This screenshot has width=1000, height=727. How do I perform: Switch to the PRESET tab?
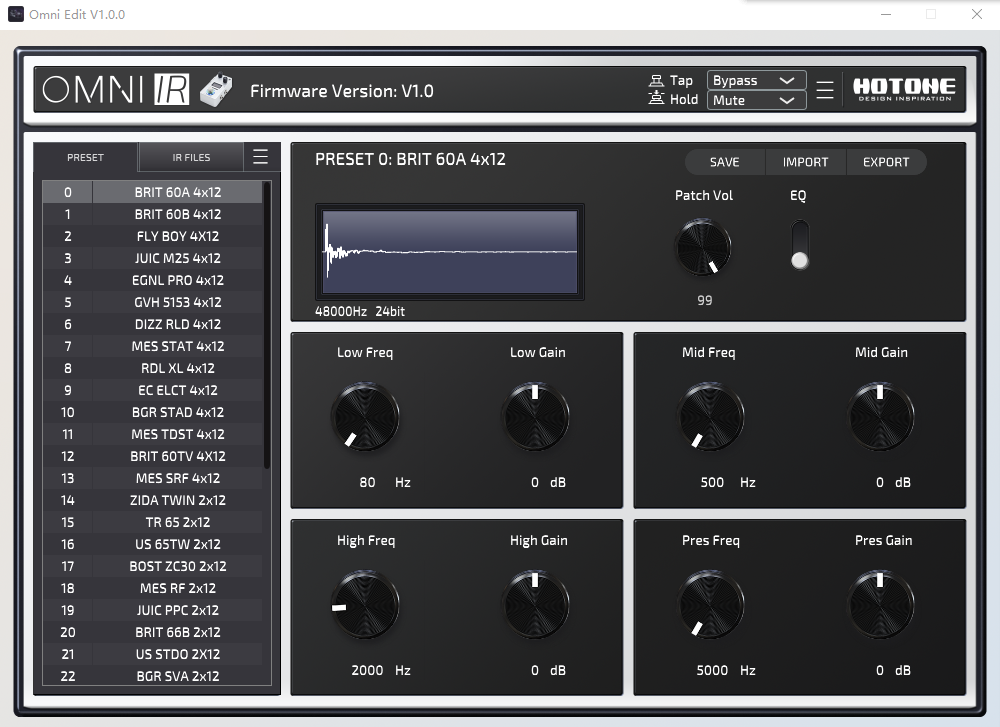click(x=85, y=158)
